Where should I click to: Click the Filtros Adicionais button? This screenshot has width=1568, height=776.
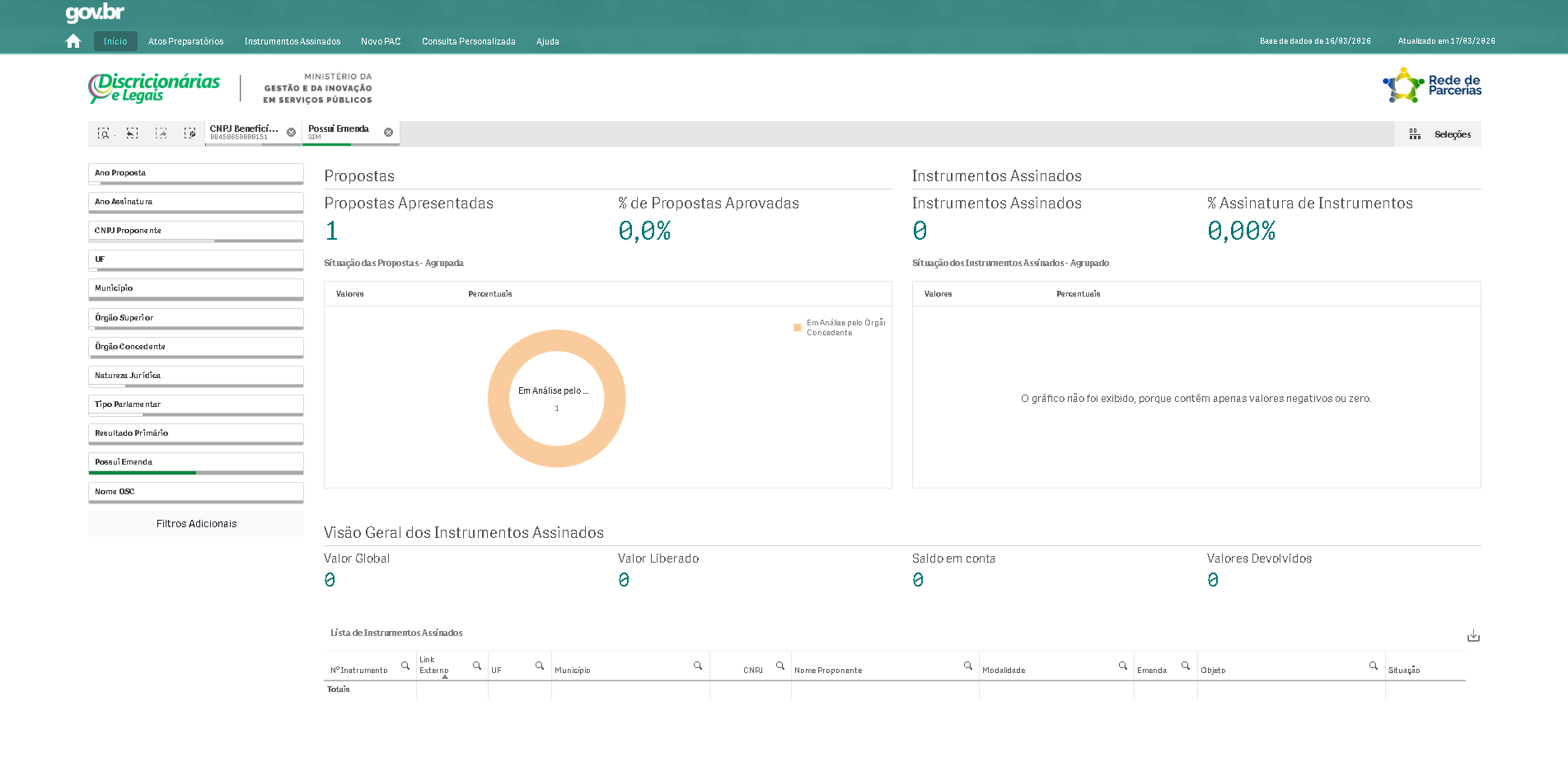point(196,524)
